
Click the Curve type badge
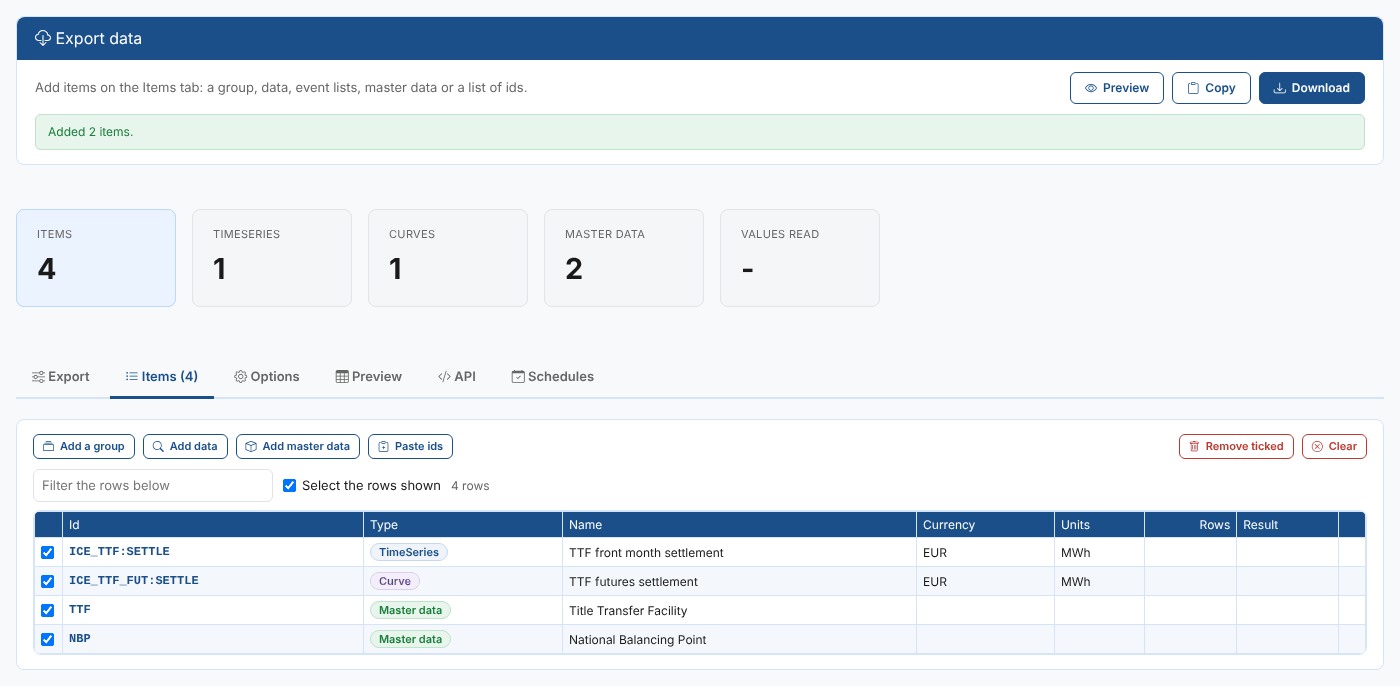click(x=395, y=581)
